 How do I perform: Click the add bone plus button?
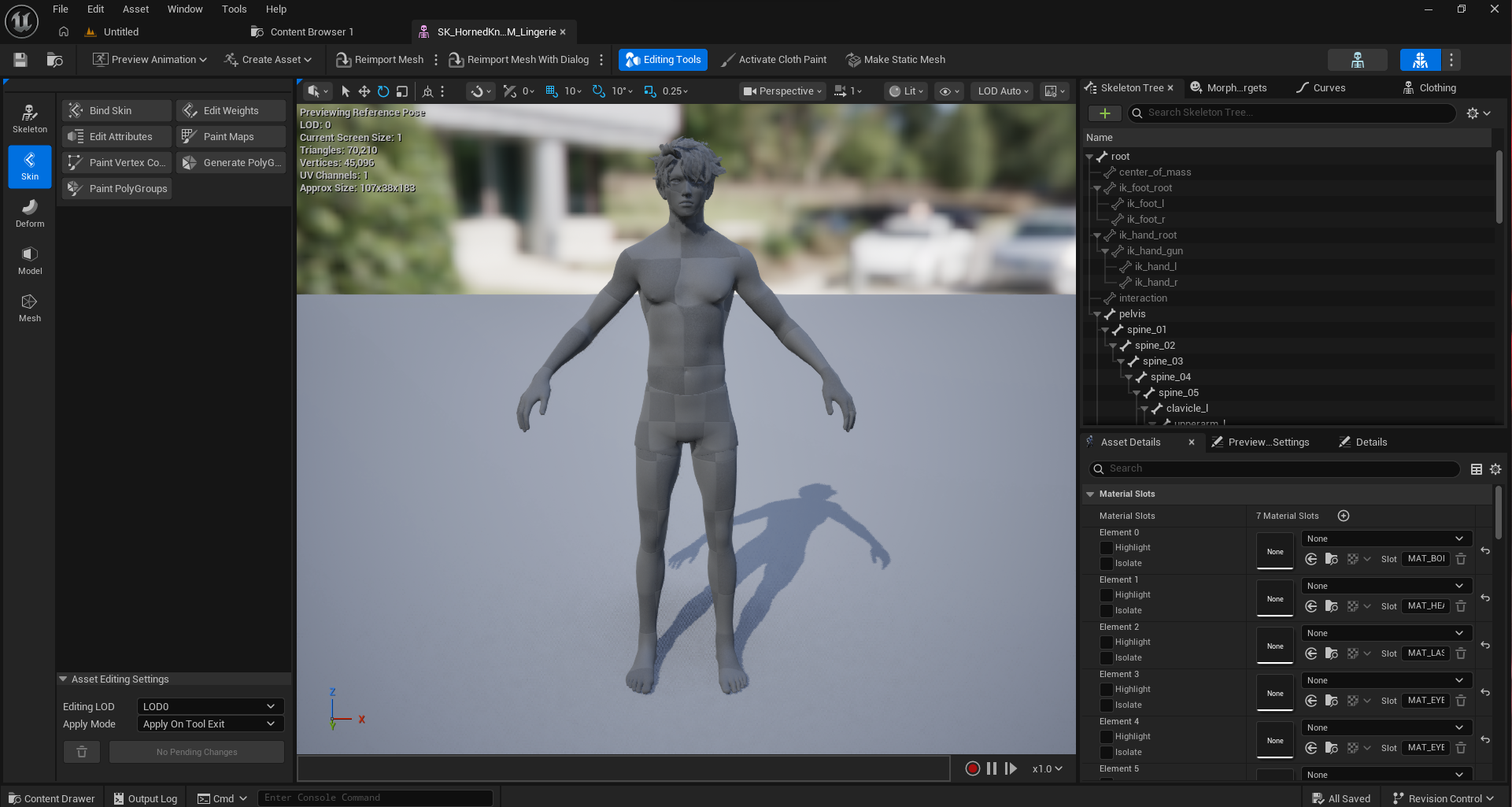click(1104, 113)
